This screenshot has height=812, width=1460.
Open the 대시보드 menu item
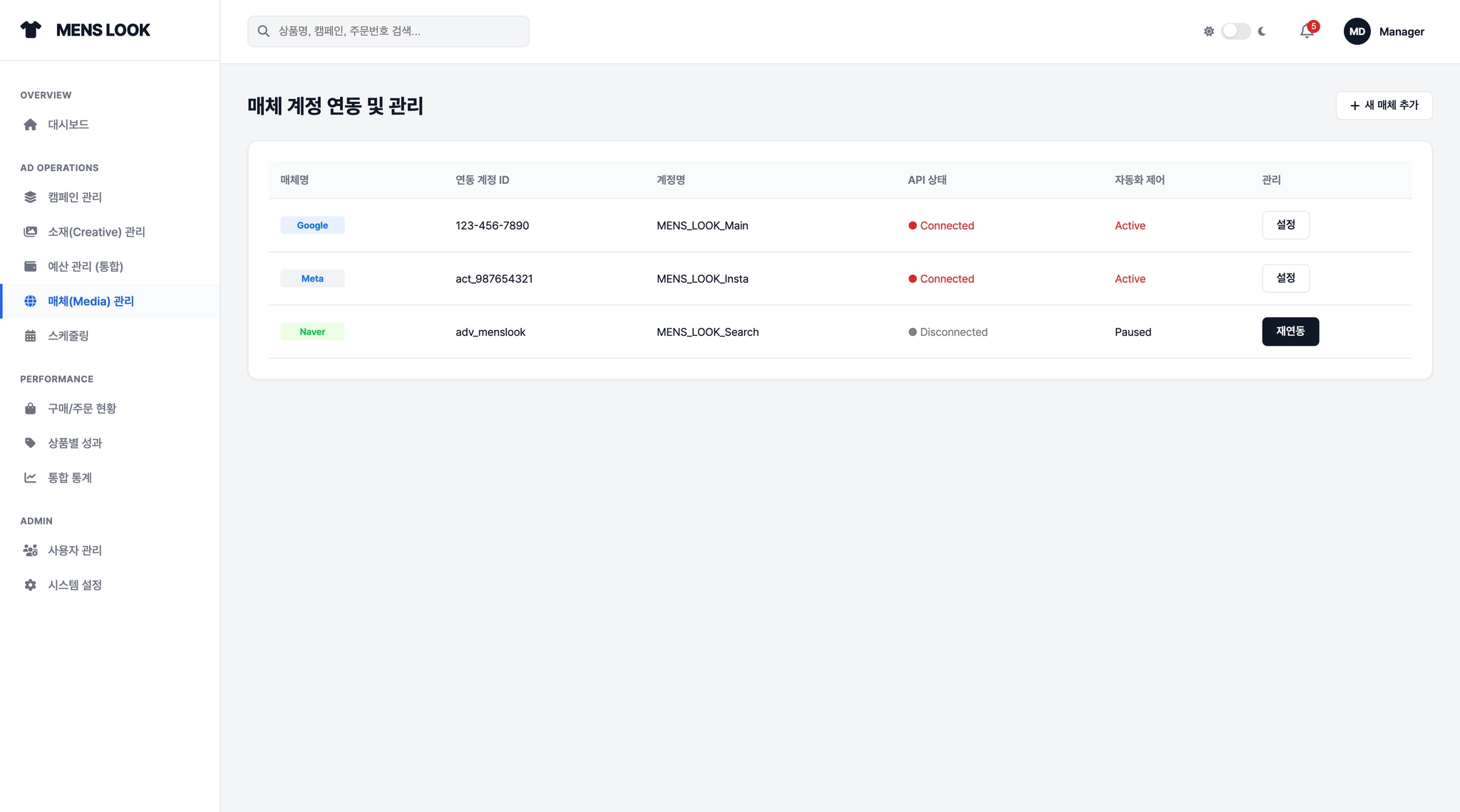(x=68, y=125)
